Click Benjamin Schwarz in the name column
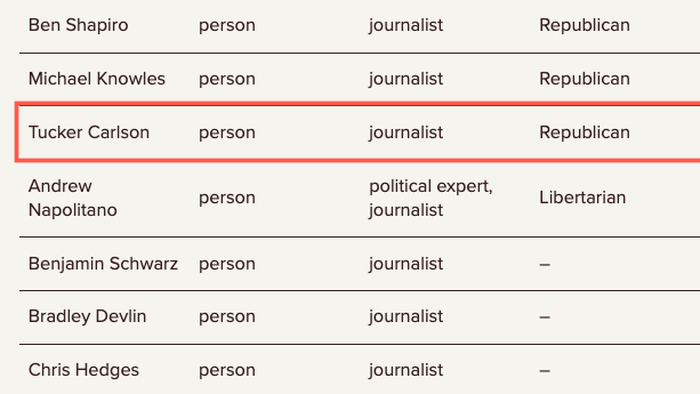Screen dimensions: 700x394 pyautogui.click(x=103, y=264)
